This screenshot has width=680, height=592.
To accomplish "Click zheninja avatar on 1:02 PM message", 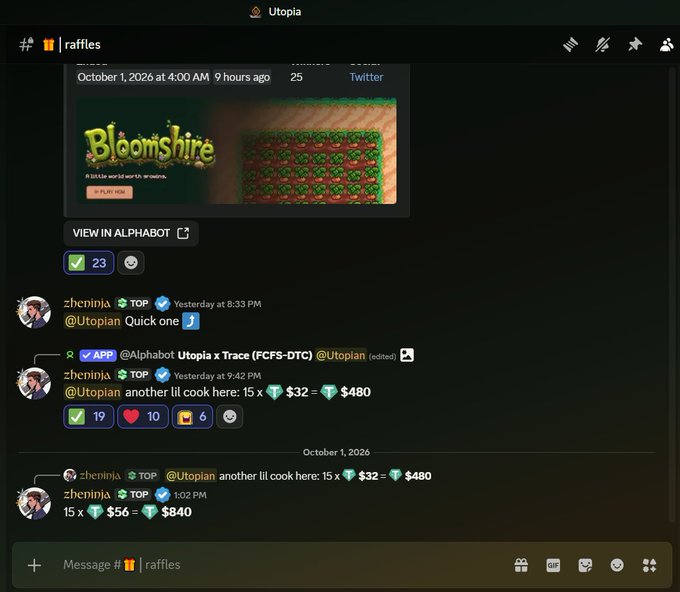I will coord(34,503).
